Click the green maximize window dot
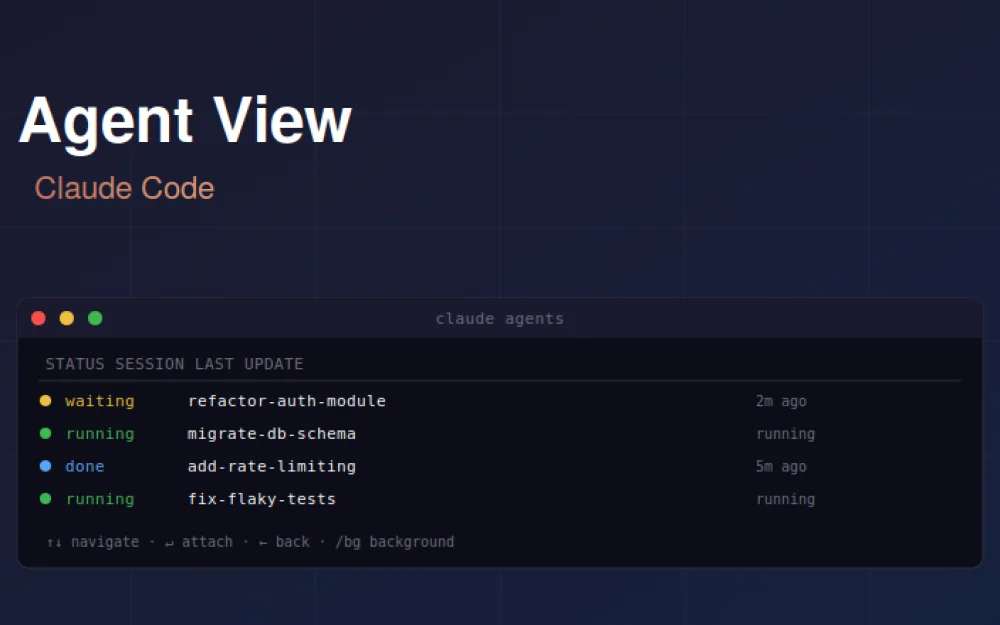Screen dimensions: 1000x625 (x=95, y=318)
